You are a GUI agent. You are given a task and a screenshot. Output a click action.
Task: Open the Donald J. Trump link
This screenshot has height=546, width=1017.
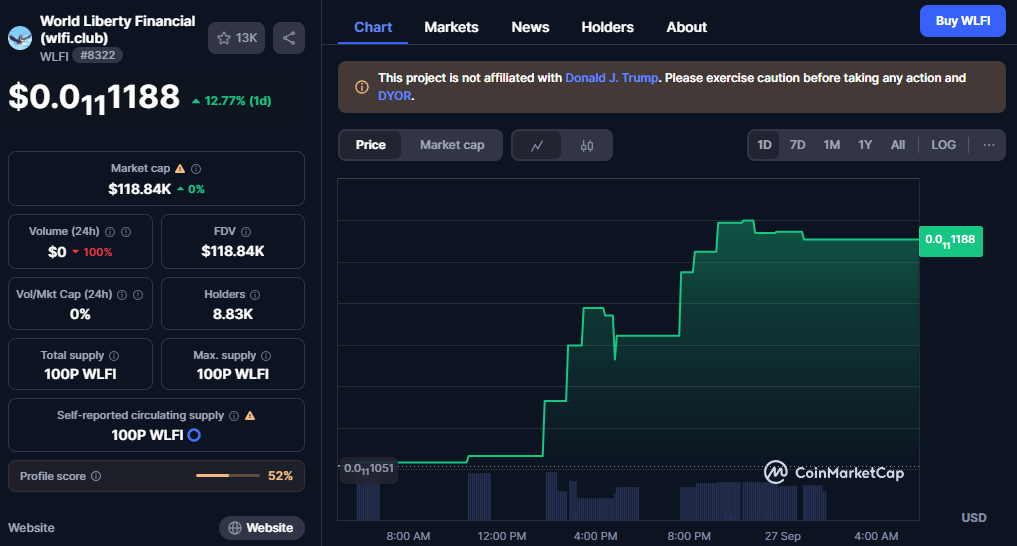[611, 78]
